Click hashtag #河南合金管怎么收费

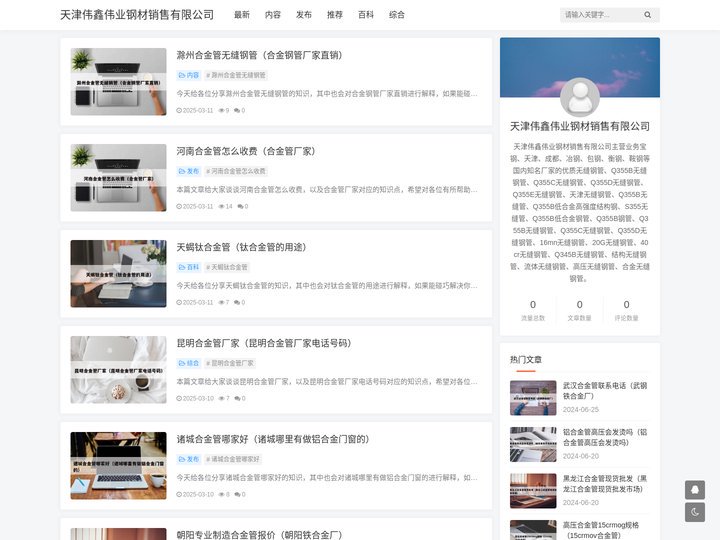(236, 171)
